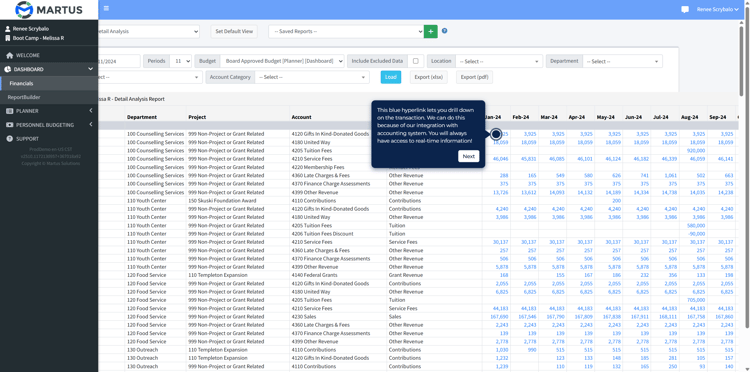Screen dimensions: 750x372
Task: Click the Support icon in sidebar
Action: coord(10,139)
